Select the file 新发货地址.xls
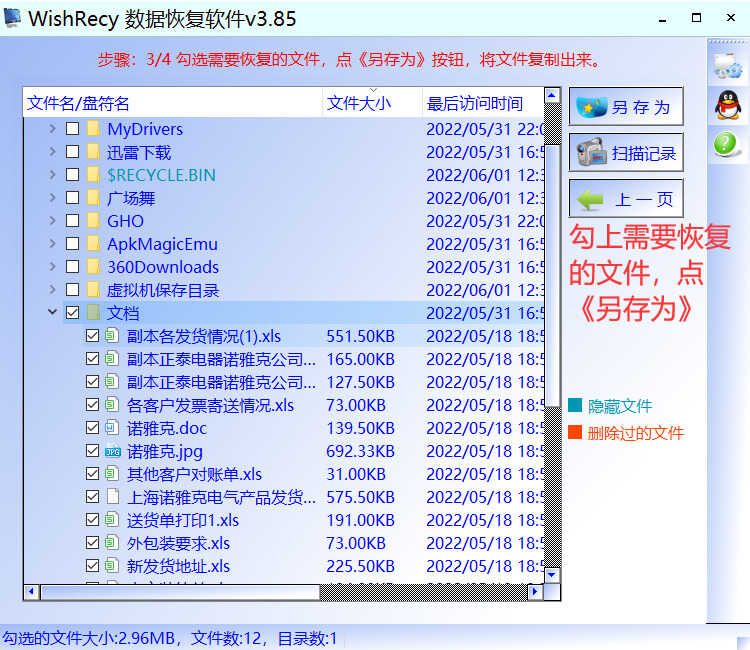The width and height of the screenshot is (750, 650). (x=178, y=566)
